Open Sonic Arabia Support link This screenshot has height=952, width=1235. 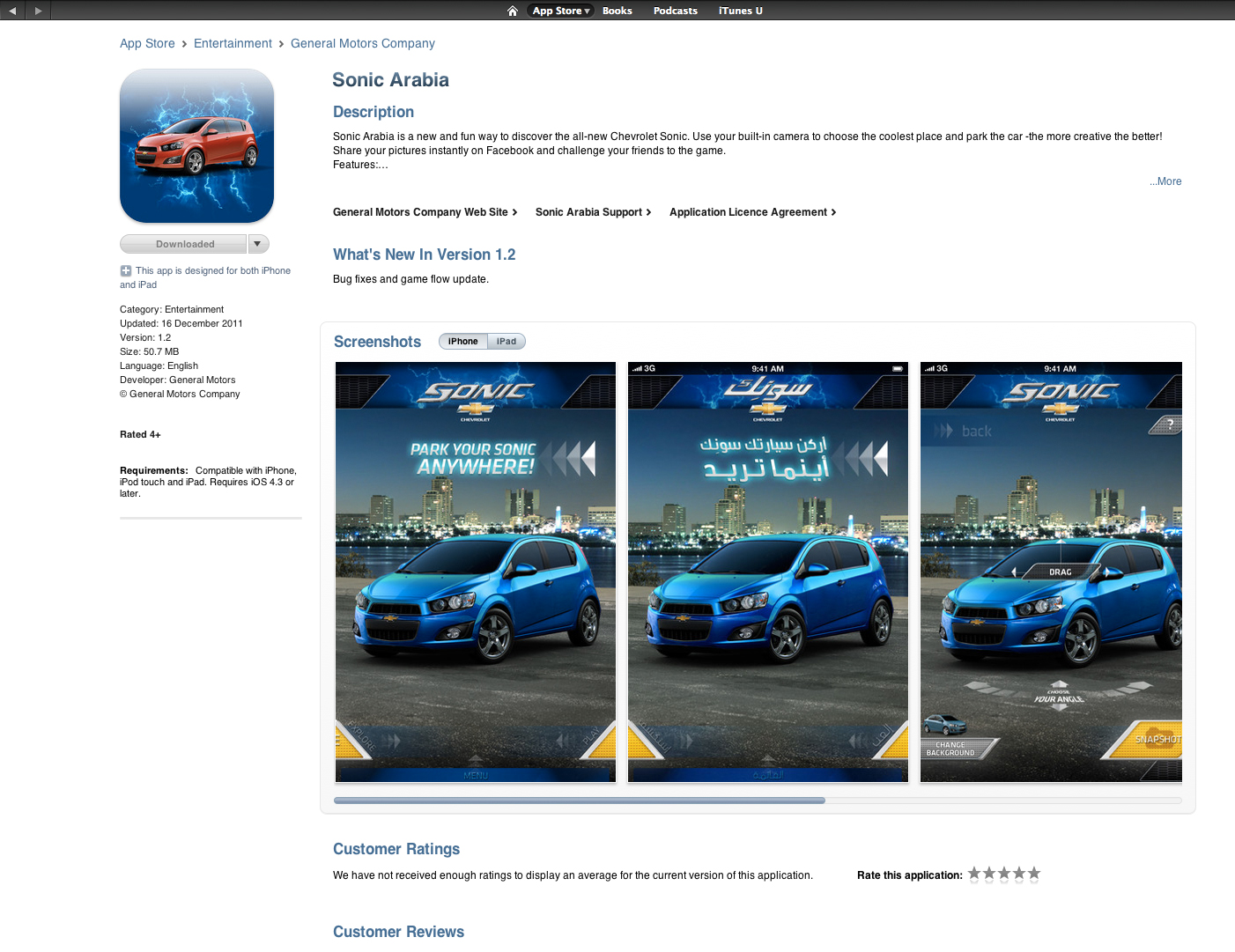pos(593,212)
